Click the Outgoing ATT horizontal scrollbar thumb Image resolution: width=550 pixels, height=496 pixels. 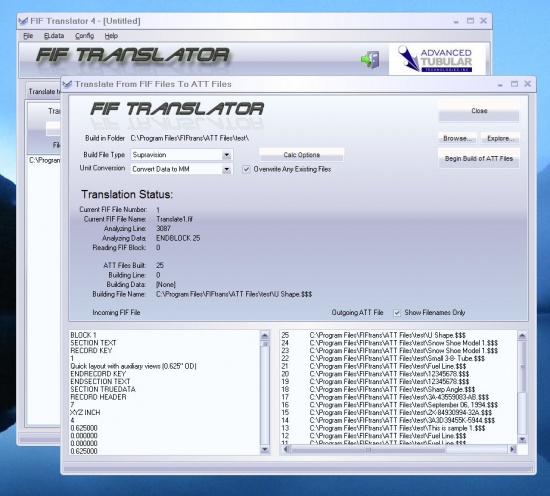368,449
